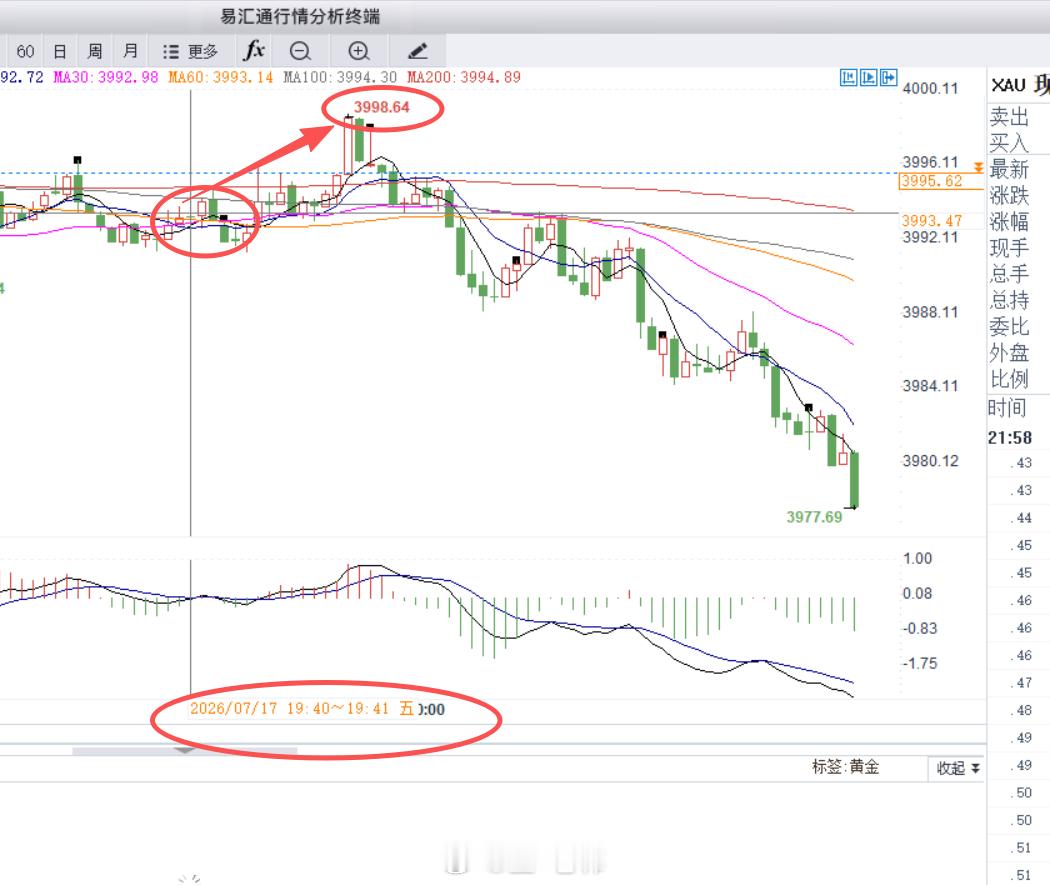Click the horizontal chart scrollbar thumb

click(185, 751)
